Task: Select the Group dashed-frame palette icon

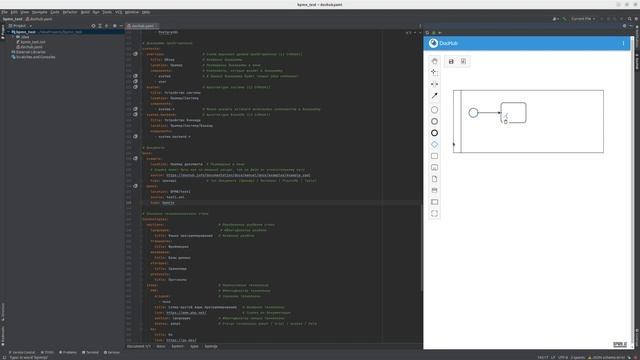Action: click(434, 213)
